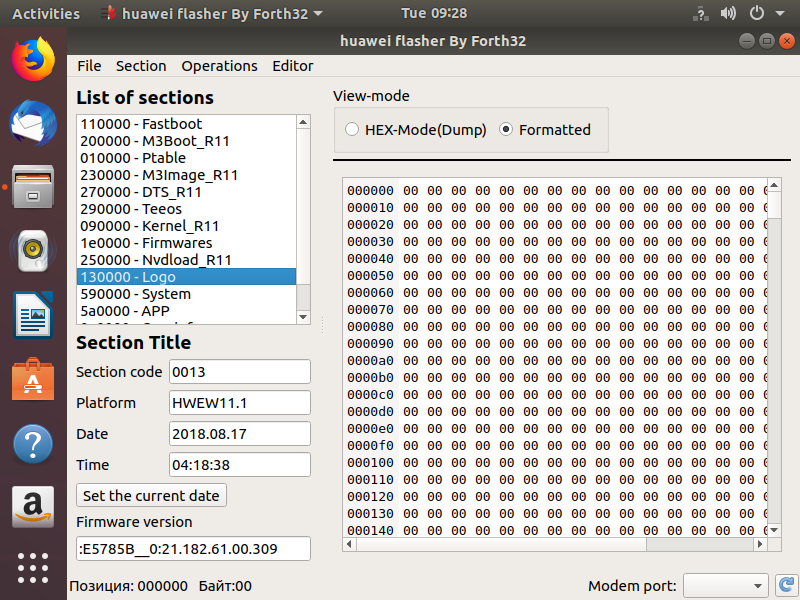The height and width of the screenshot is (600, 800).
Task: Click the Activities button
Action: point(46,13)
